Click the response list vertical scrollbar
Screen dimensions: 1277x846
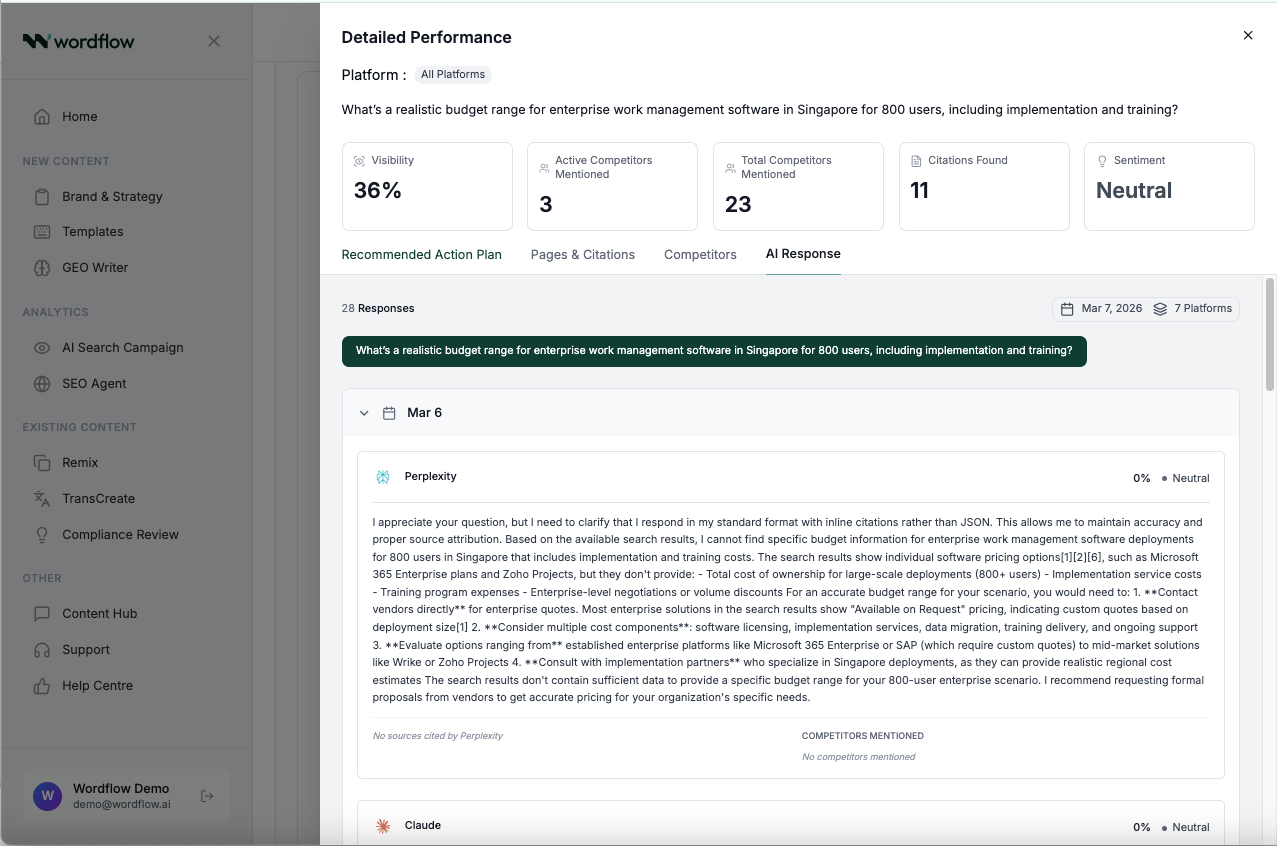1270,334
